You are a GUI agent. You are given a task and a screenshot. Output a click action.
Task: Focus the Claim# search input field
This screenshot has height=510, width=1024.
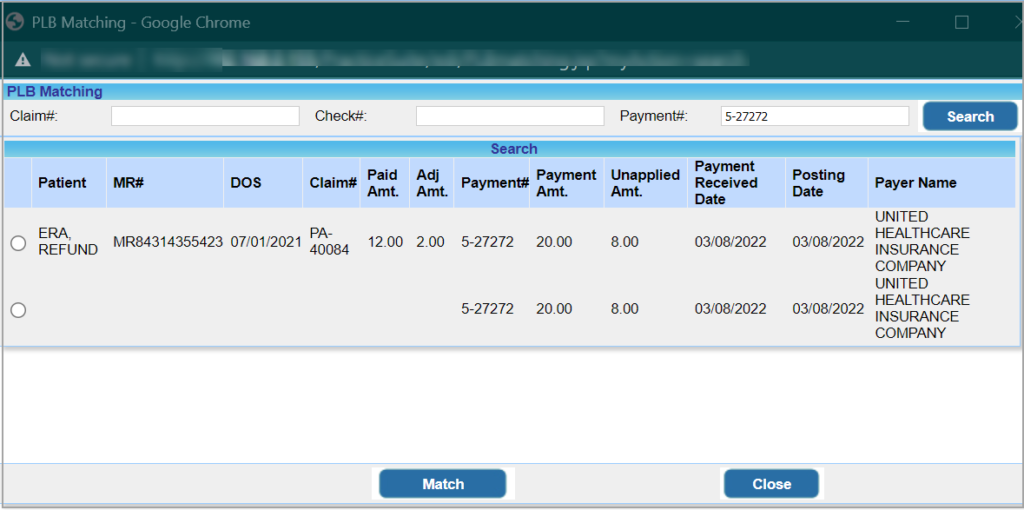click(205, 117)
